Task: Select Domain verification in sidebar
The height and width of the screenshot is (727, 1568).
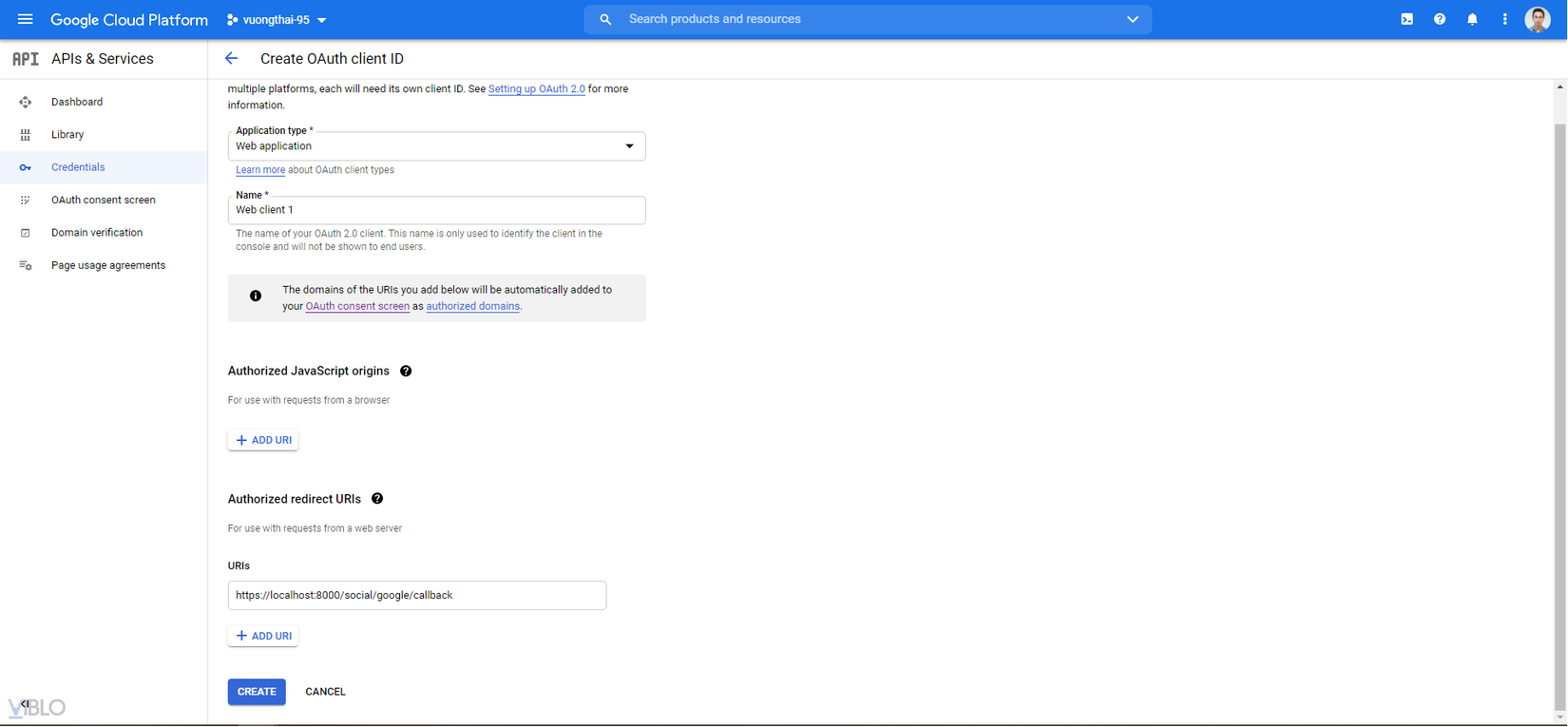Action: click(97, 233)
